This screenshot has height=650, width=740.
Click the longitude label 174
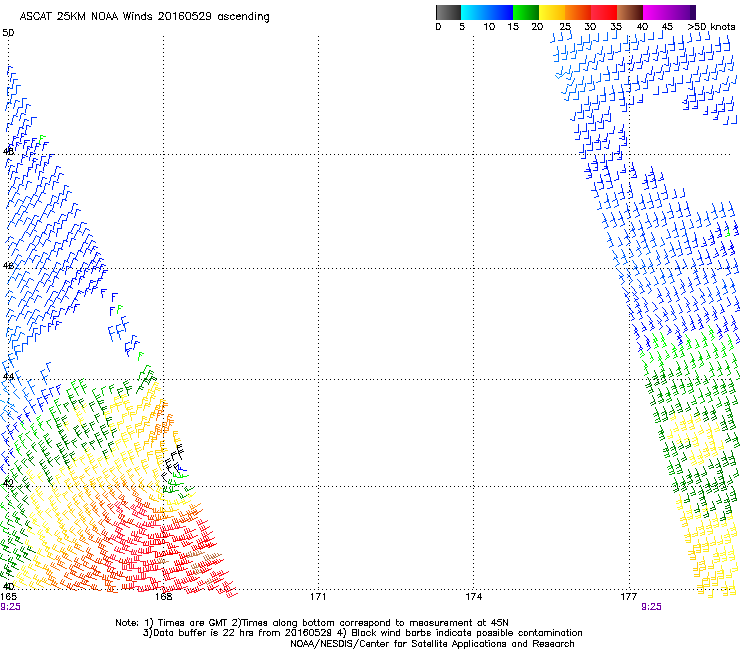[x=473, y=597]
